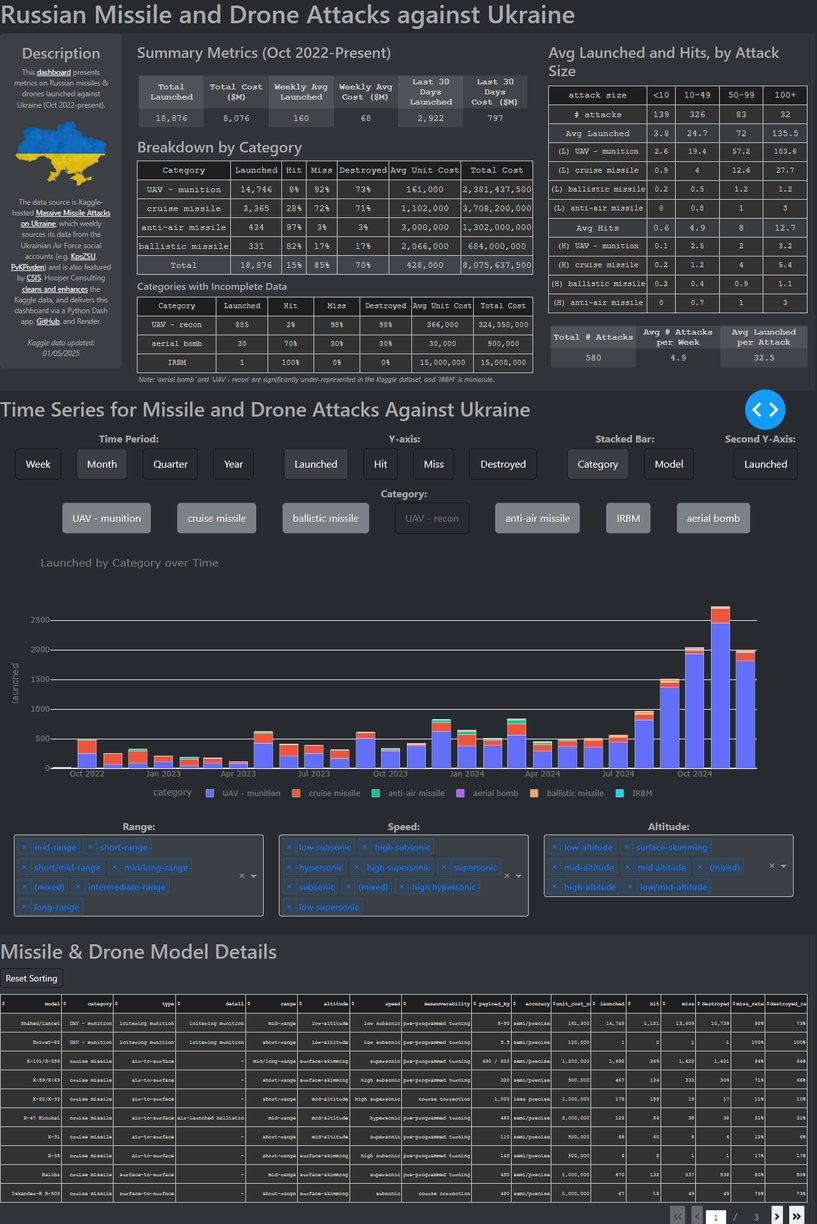This screenshot has height=1224, width=817.
Task: Open the GitHub link
Action: point(48,322)
